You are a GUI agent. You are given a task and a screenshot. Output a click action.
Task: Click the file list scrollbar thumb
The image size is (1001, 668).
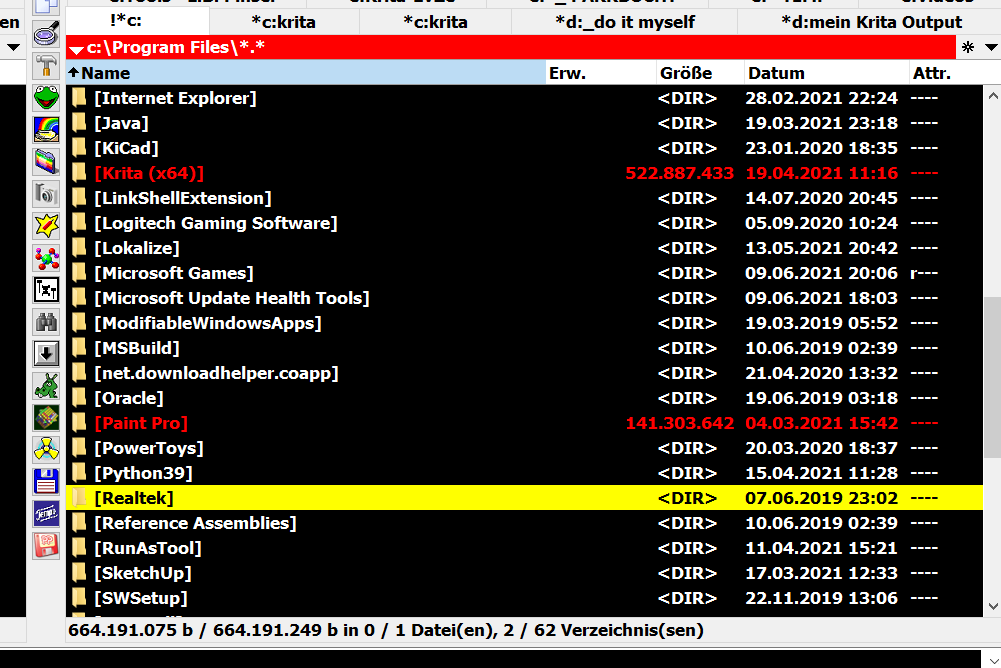tap(992, 377)
